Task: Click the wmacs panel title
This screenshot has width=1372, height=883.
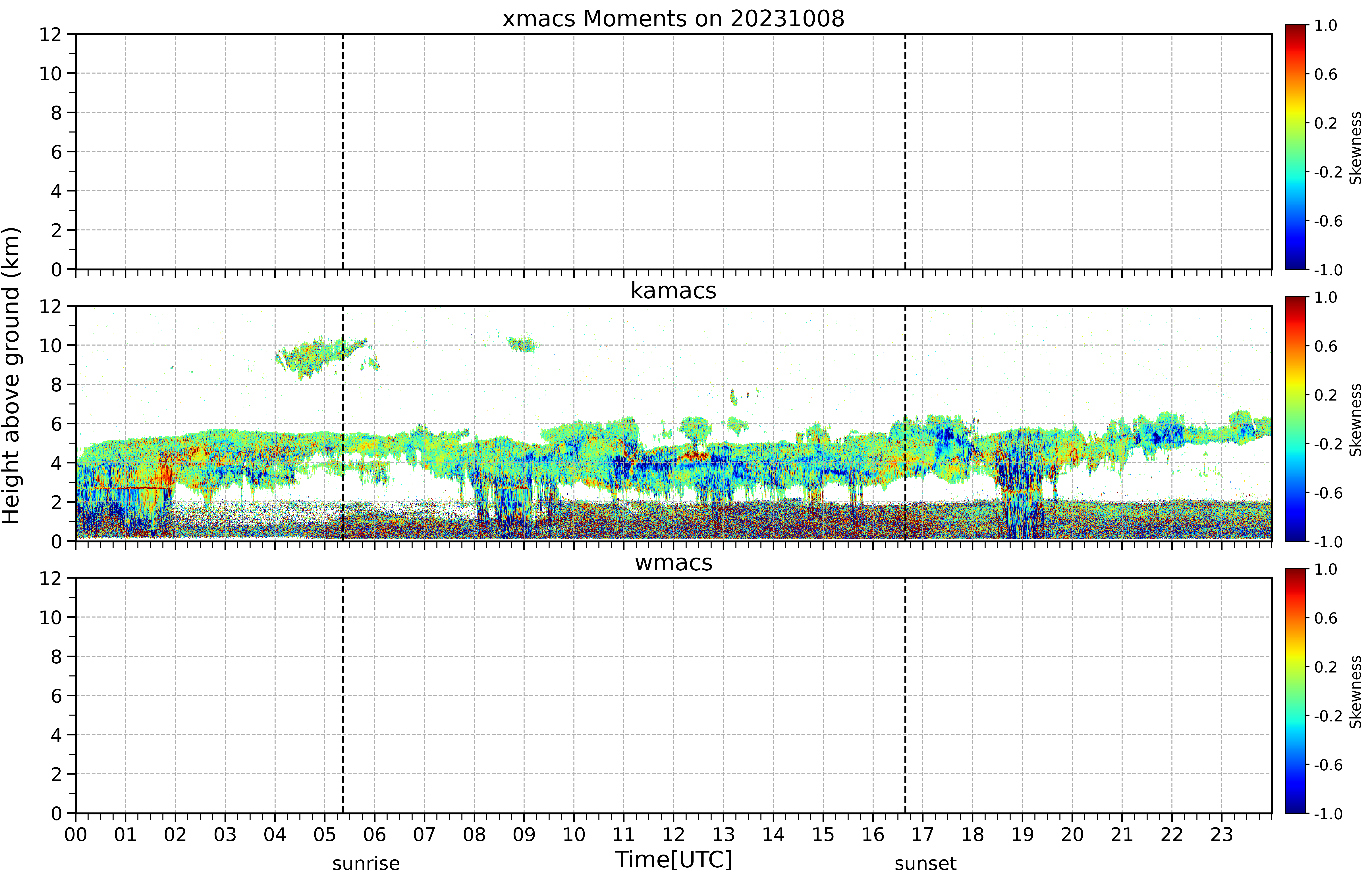Action: point(673,562)
